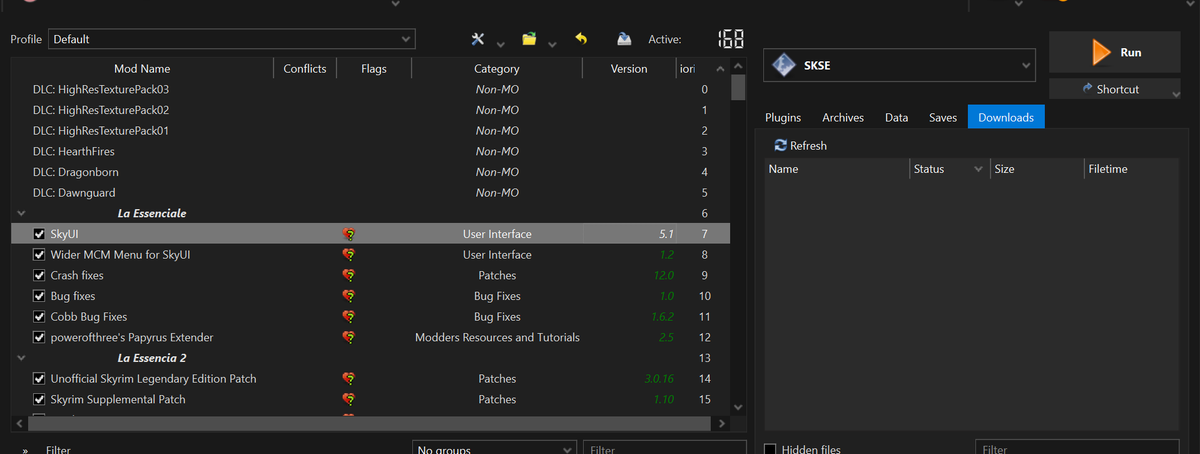Click Refresh in the Downloads panel
1200x454 pixels.
click(x=801, y=146)
